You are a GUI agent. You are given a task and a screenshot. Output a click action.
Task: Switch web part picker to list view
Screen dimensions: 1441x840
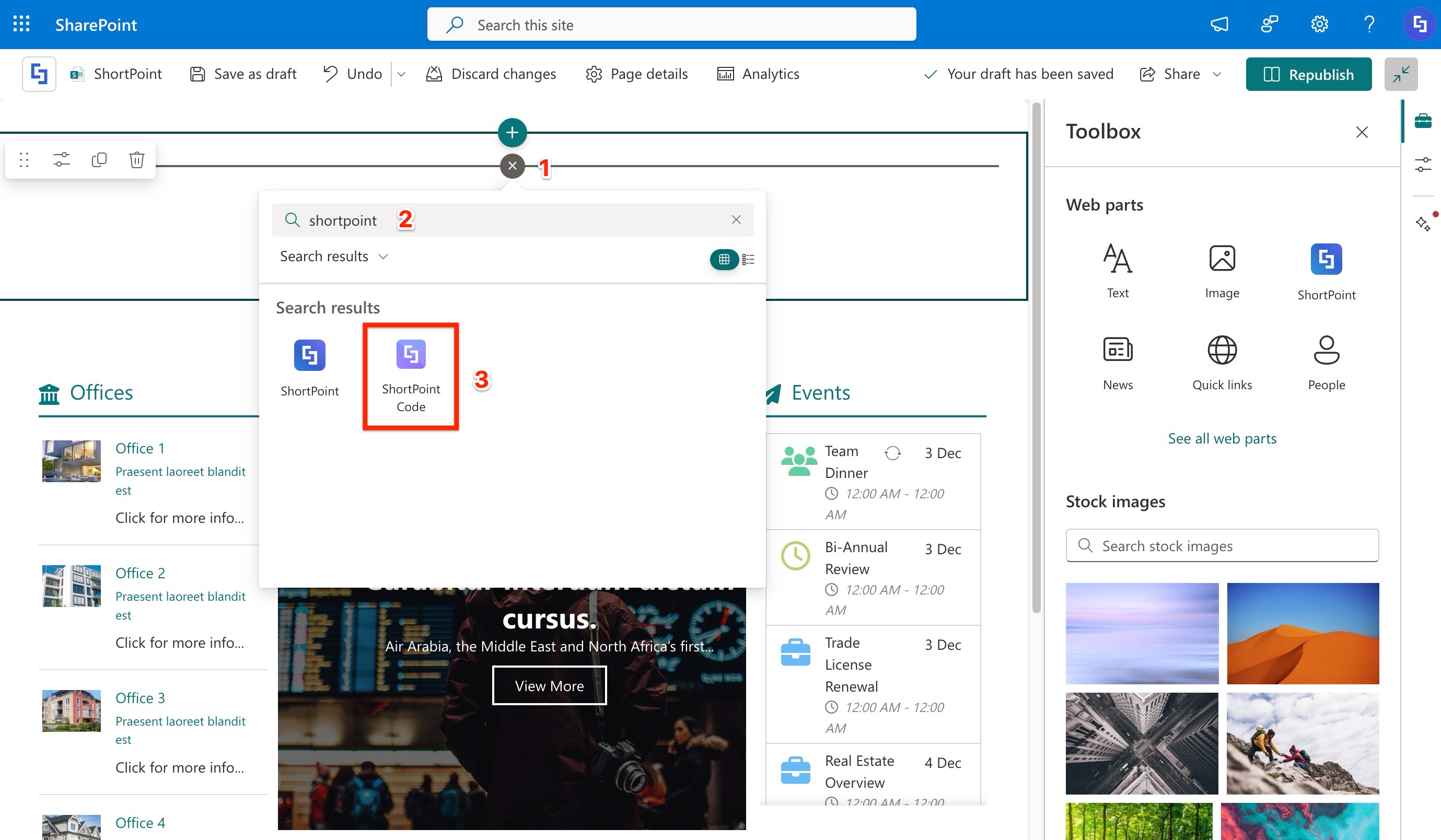click(748, 260)
